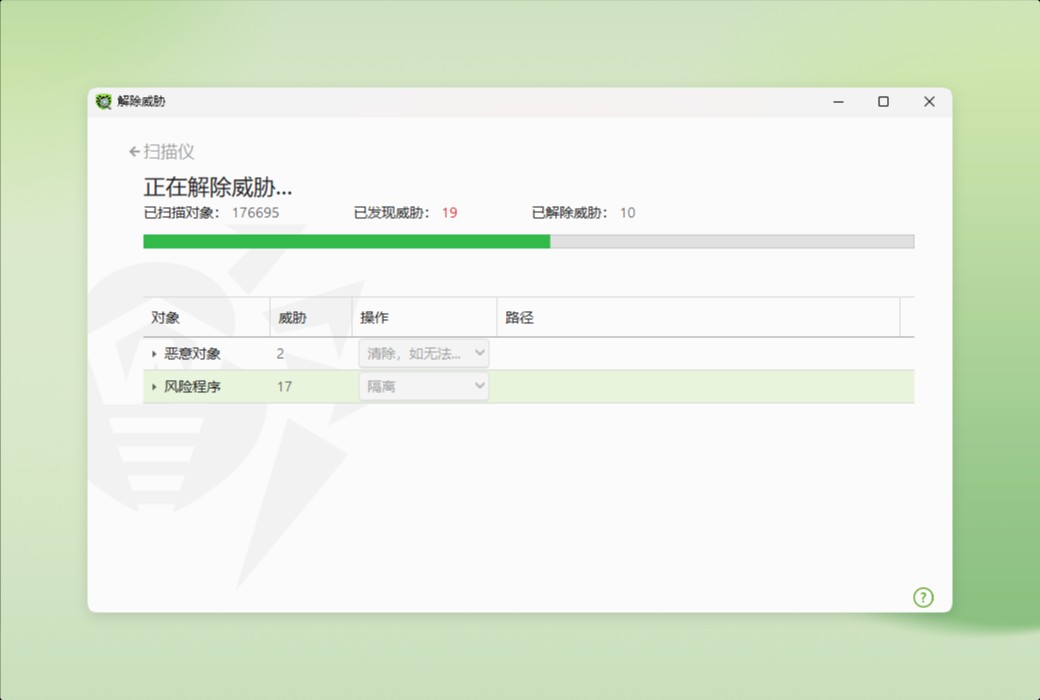The width and height of the screenshot is (1040, 700).
Task: Open the 清除 action dropdown for 恶意对象
Action: point(423,353)
